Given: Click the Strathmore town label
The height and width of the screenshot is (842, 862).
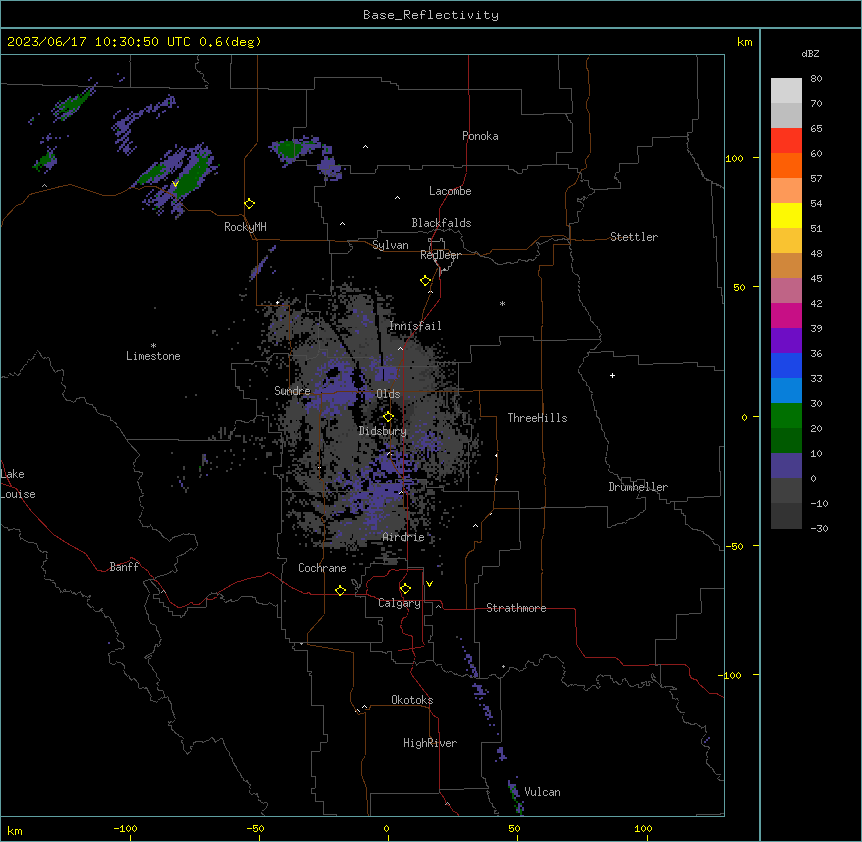Looking at the screenshot, I should click(x=516, y=608).
